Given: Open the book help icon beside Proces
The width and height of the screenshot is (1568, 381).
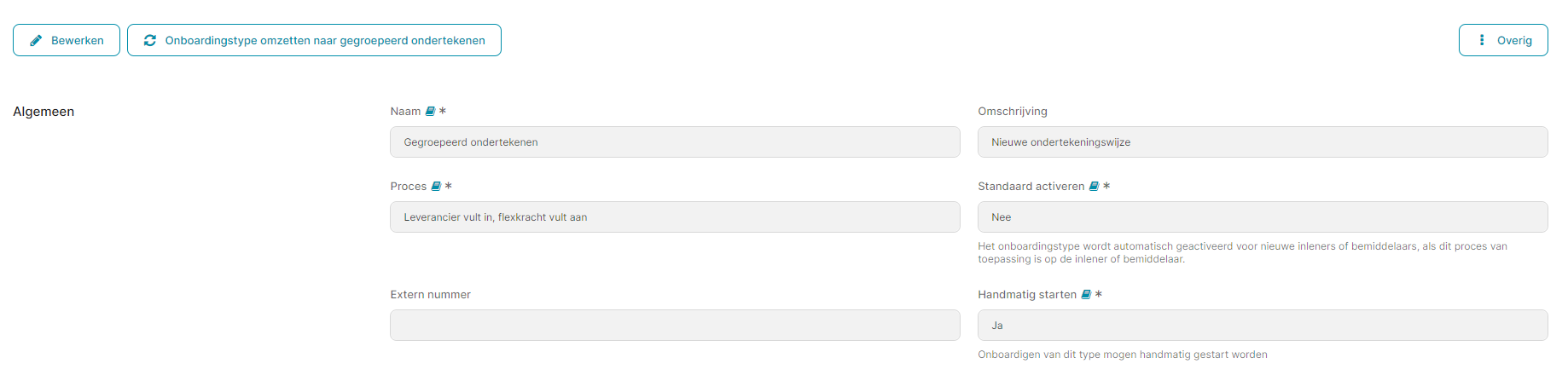Looking at the screenshot, I should pos(437,187).
